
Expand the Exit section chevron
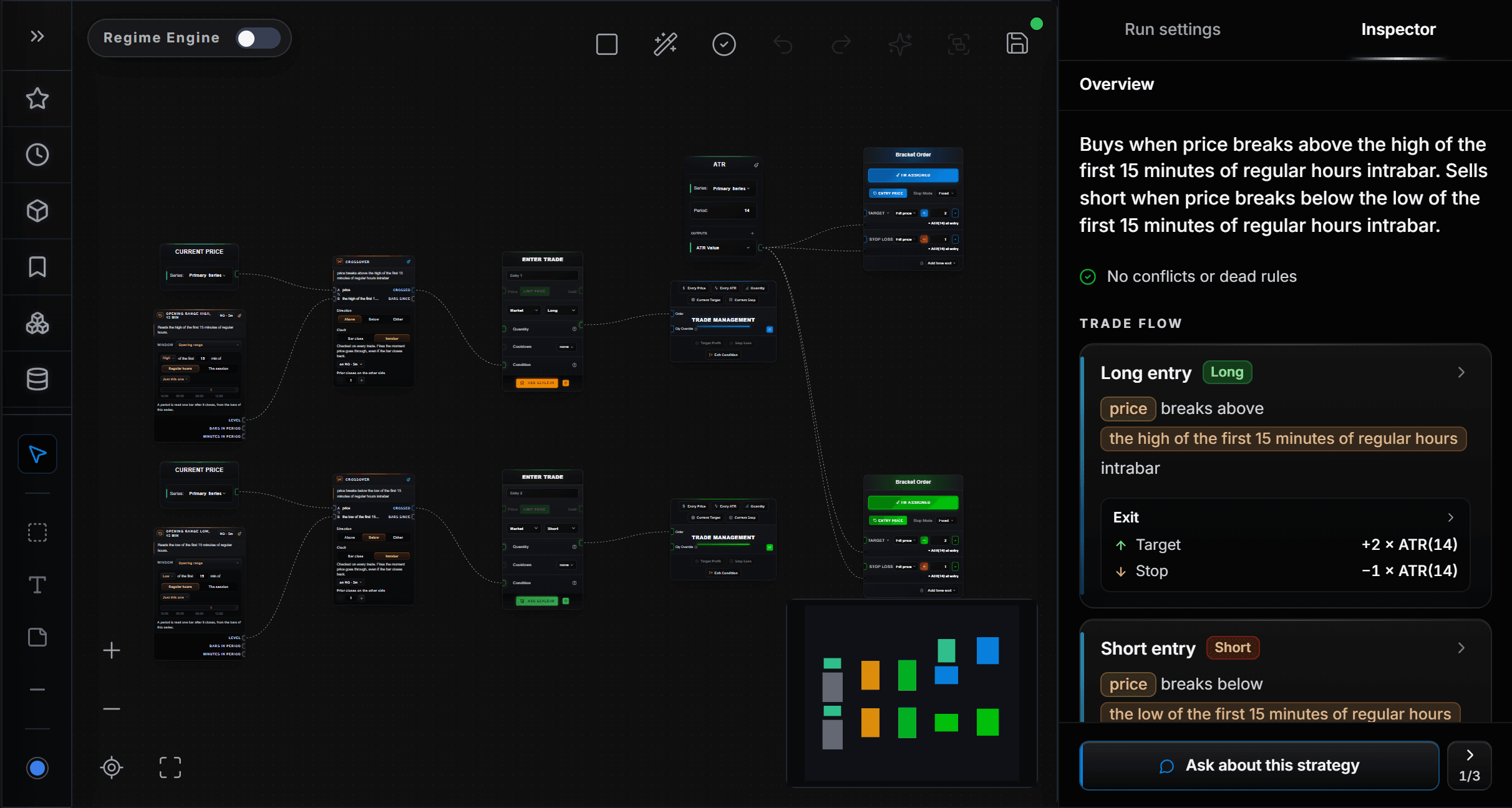[1451, 517]
